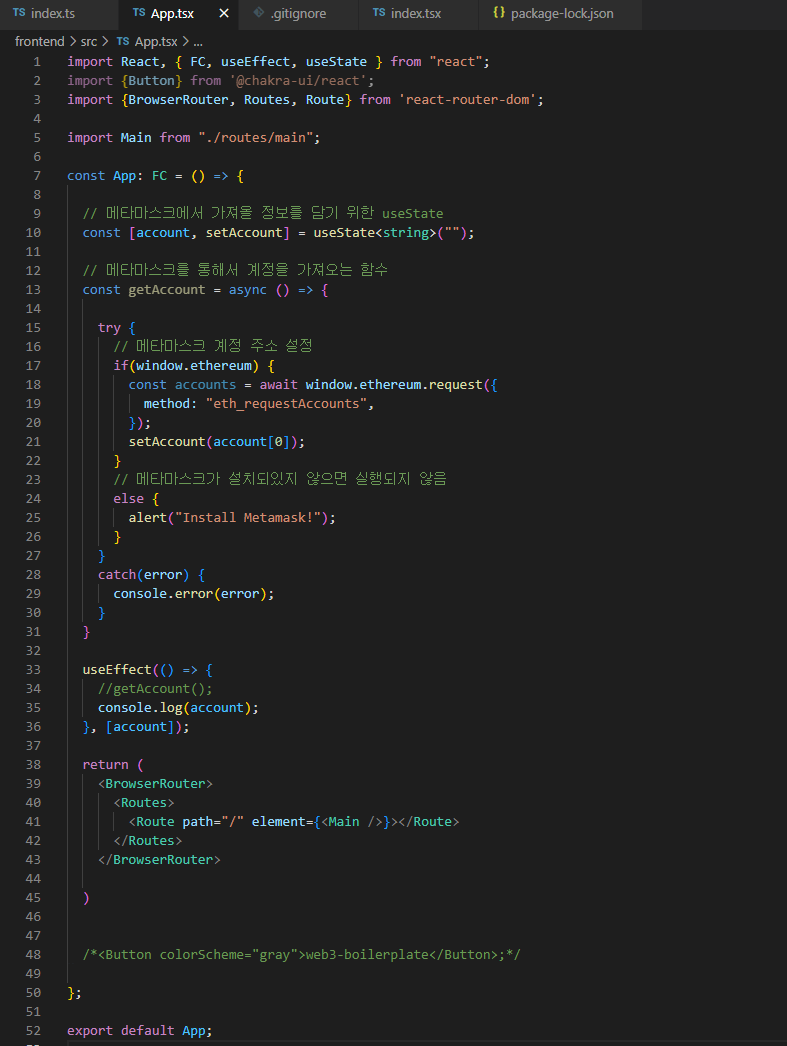Click line number 1 in gutter
This screenshot has height=1046, width=787.
tap(37, 62)
